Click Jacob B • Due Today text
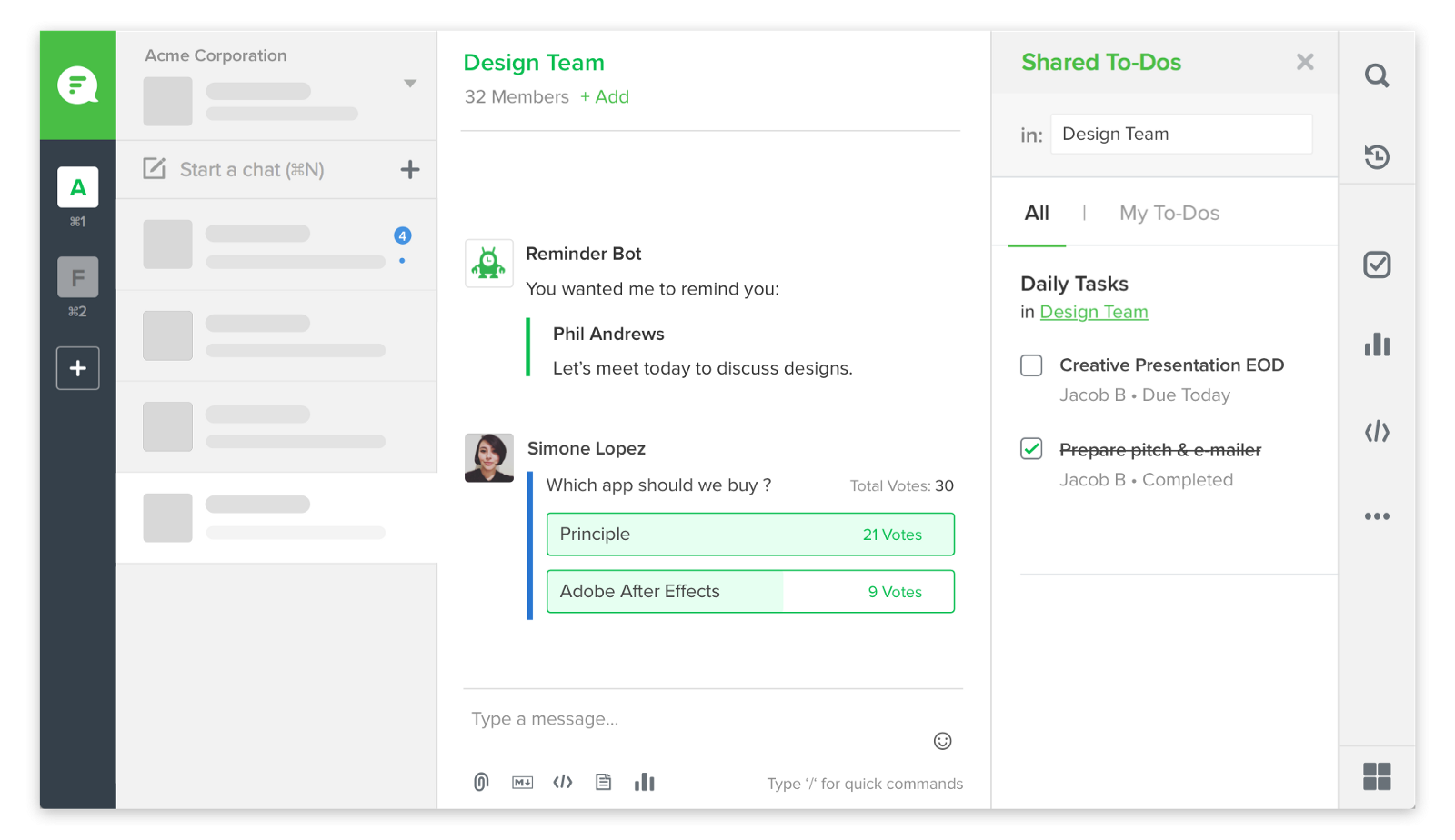 click(x=1145, y=395)
